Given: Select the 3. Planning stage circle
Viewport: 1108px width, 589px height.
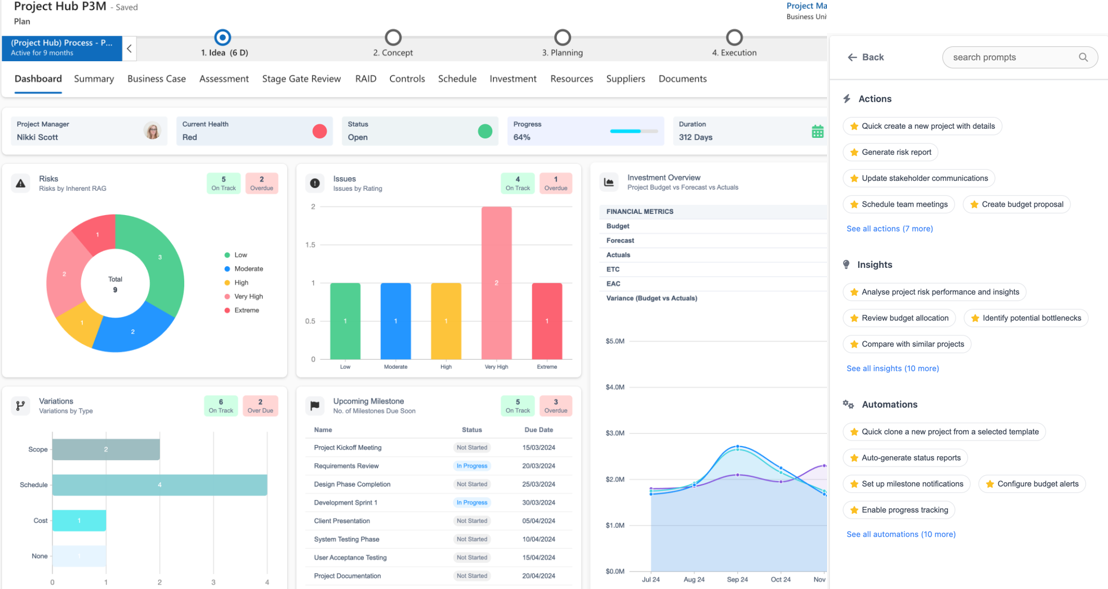Looking at the screenshot, I should click(562, 37).
